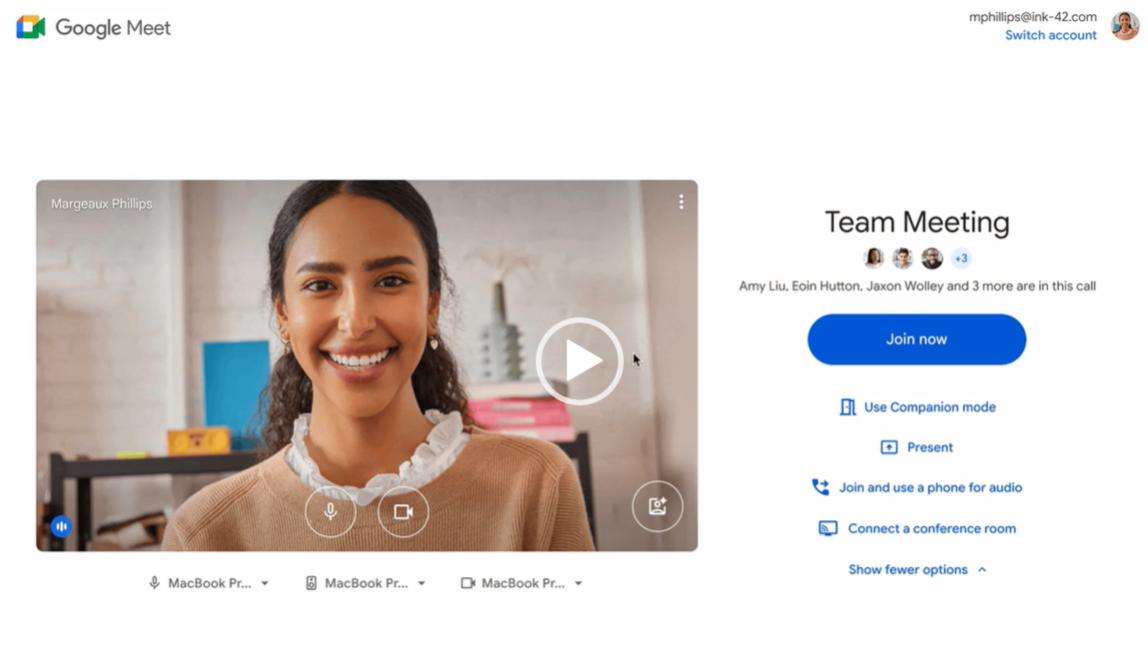
Task: Toggle the camera in the video preview
Action: pyautogui.click(x=403, y=512)
